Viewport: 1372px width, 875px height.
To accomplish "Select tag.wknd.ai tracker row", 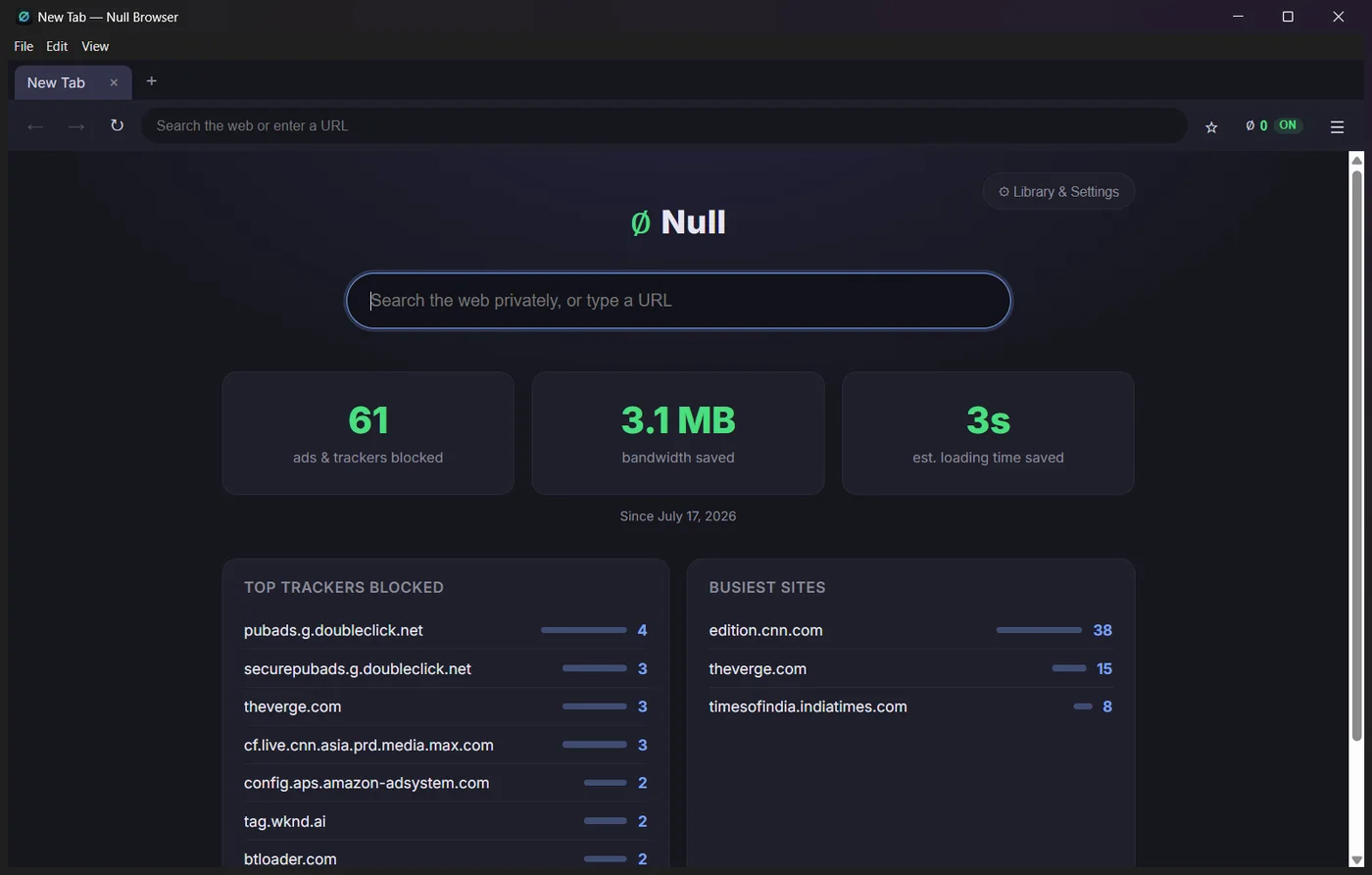I will [446, 821].
